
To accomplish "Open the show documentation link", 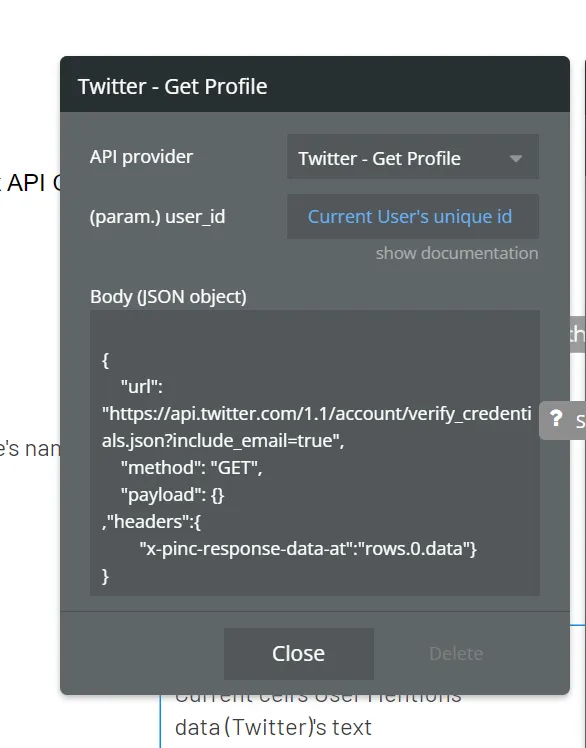I will pyautogui.click(x=457, y=253).
